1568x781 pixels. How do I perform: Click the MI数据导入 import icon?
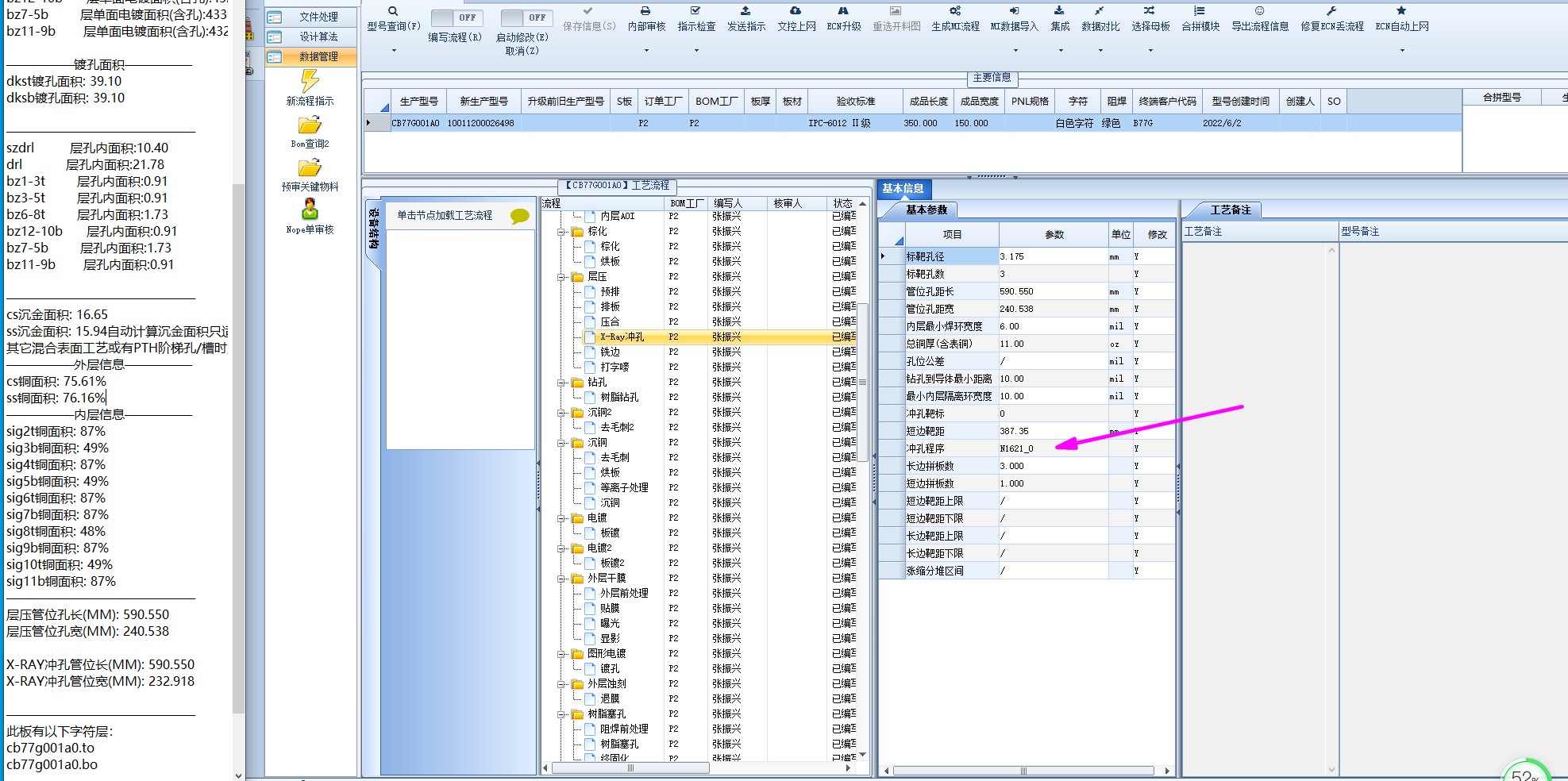click(1014, 11)
